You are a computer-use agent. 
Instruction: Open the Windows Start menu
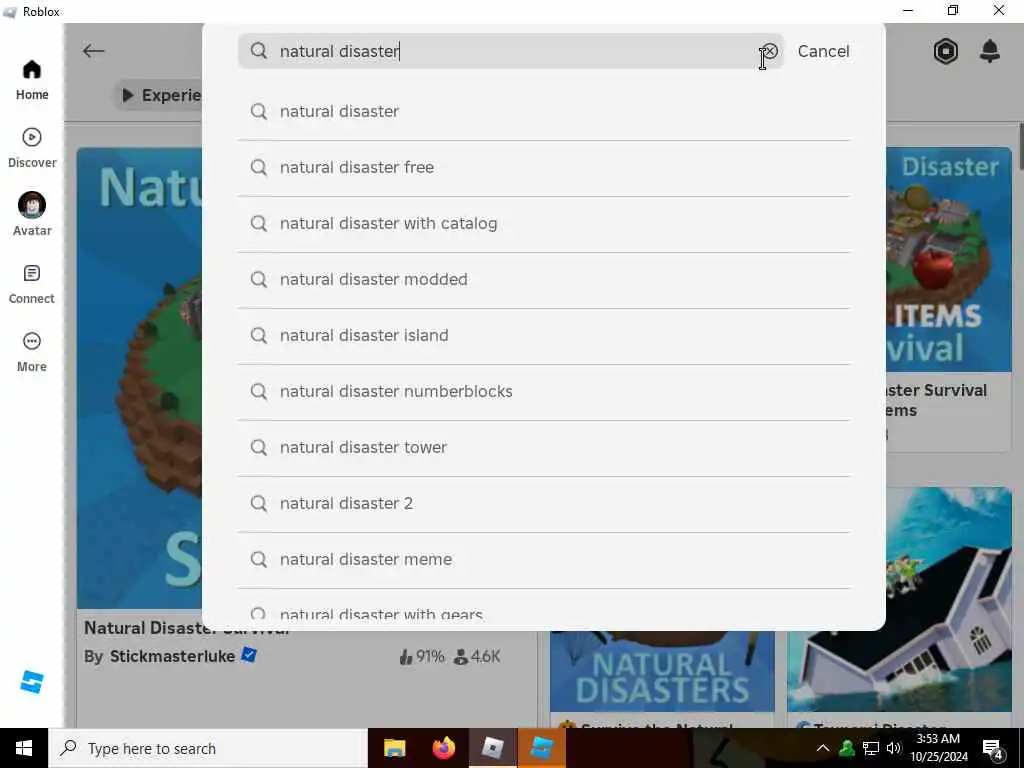pos(24,748)
